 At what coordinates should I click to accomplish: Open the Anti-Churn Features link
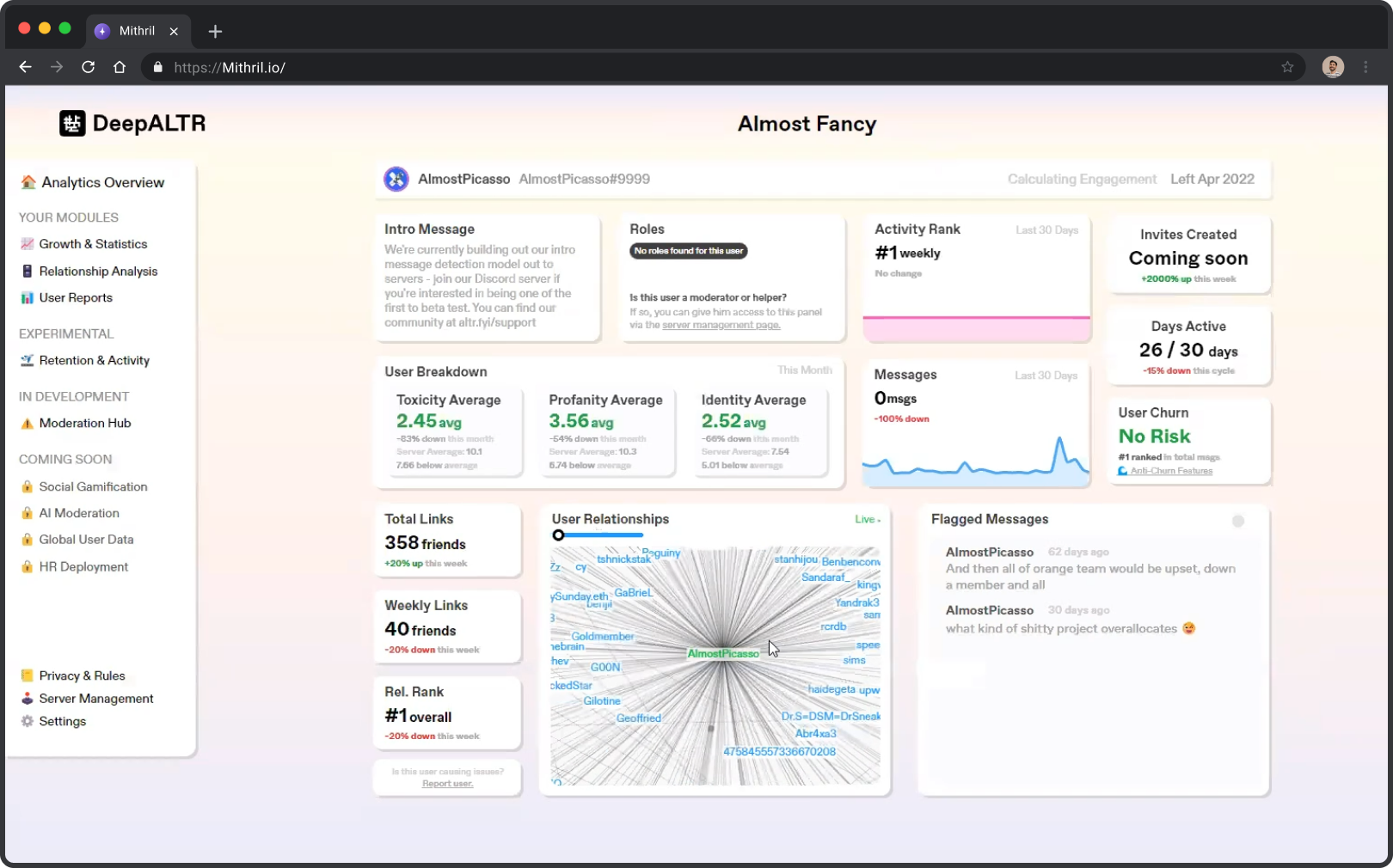pos(1171,471)
